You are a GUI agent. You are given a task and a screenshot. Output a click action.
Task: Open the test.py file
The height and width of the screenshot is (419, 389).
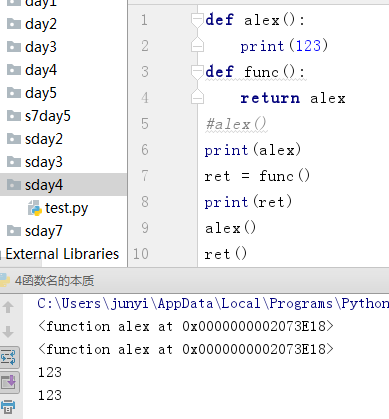tap(66, 208)
